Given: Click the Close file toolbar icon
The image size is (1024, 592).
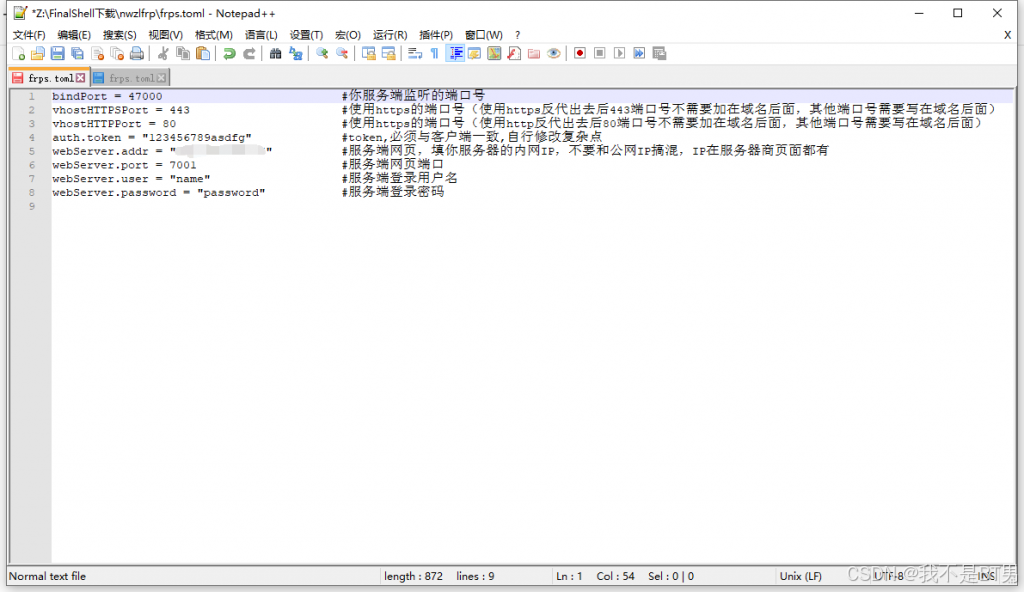Looking at the screenshot, I should pos(97,54).
